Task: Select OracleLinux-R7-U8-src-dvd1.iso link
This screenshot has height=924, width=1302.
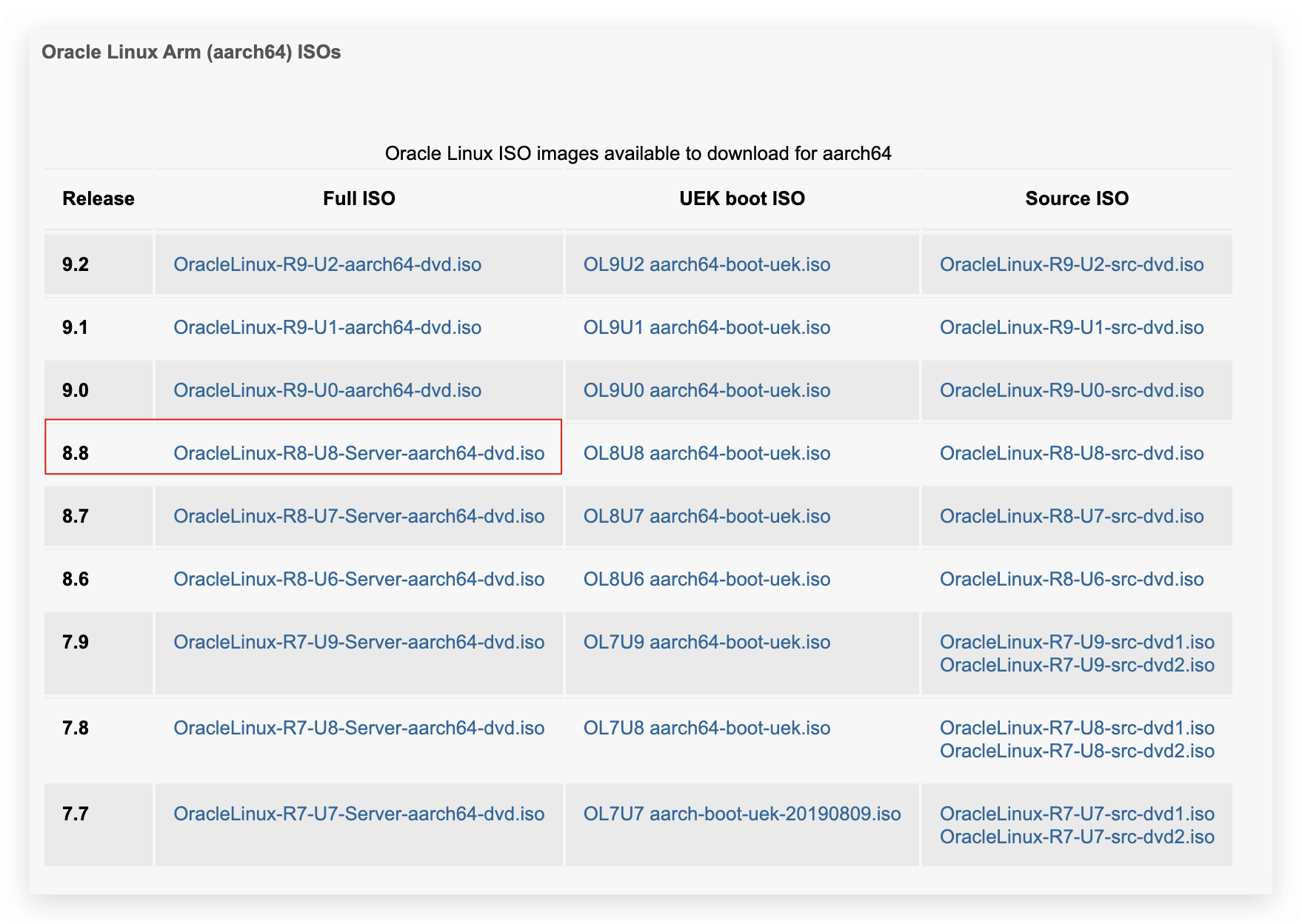Action: [1077, 728]
